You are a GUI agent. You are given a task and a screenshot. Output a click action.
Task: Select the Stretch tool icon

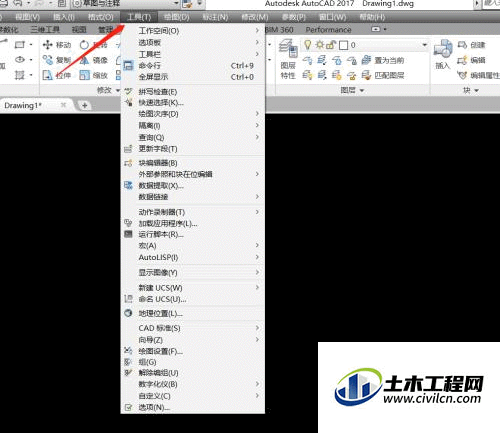pyautogui.click(x=47, y=75)
